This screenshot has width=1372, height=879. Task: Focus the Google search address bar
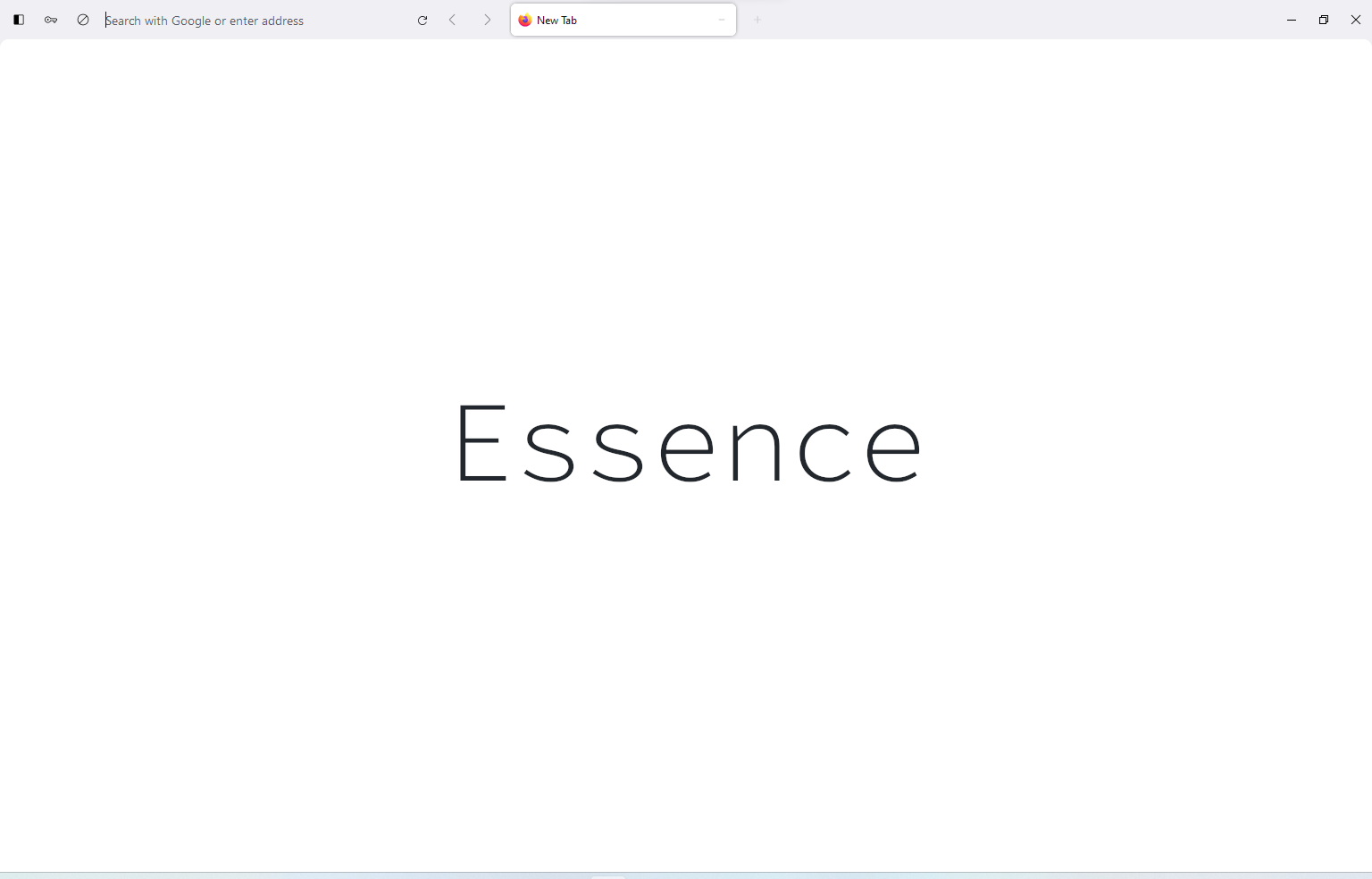click(223, 20)
